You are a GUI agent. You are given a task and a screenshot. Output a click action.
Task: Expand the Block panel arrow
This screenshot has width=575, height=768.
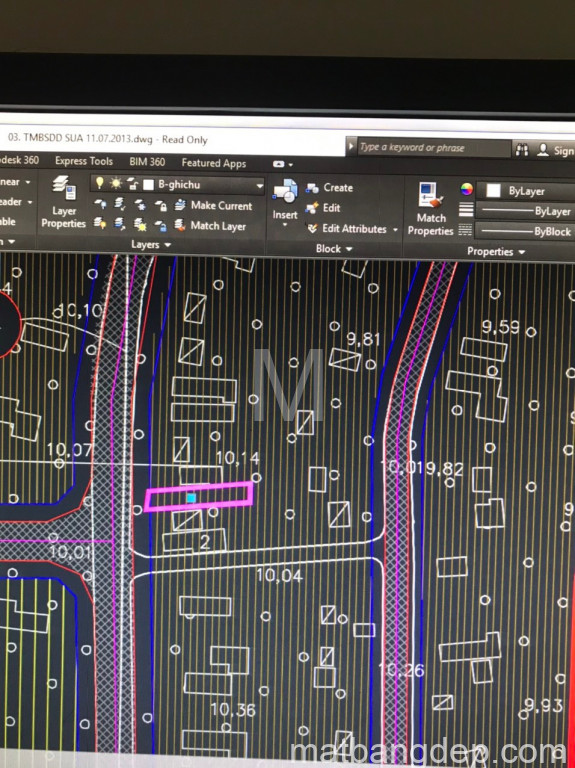coord(349,249)
